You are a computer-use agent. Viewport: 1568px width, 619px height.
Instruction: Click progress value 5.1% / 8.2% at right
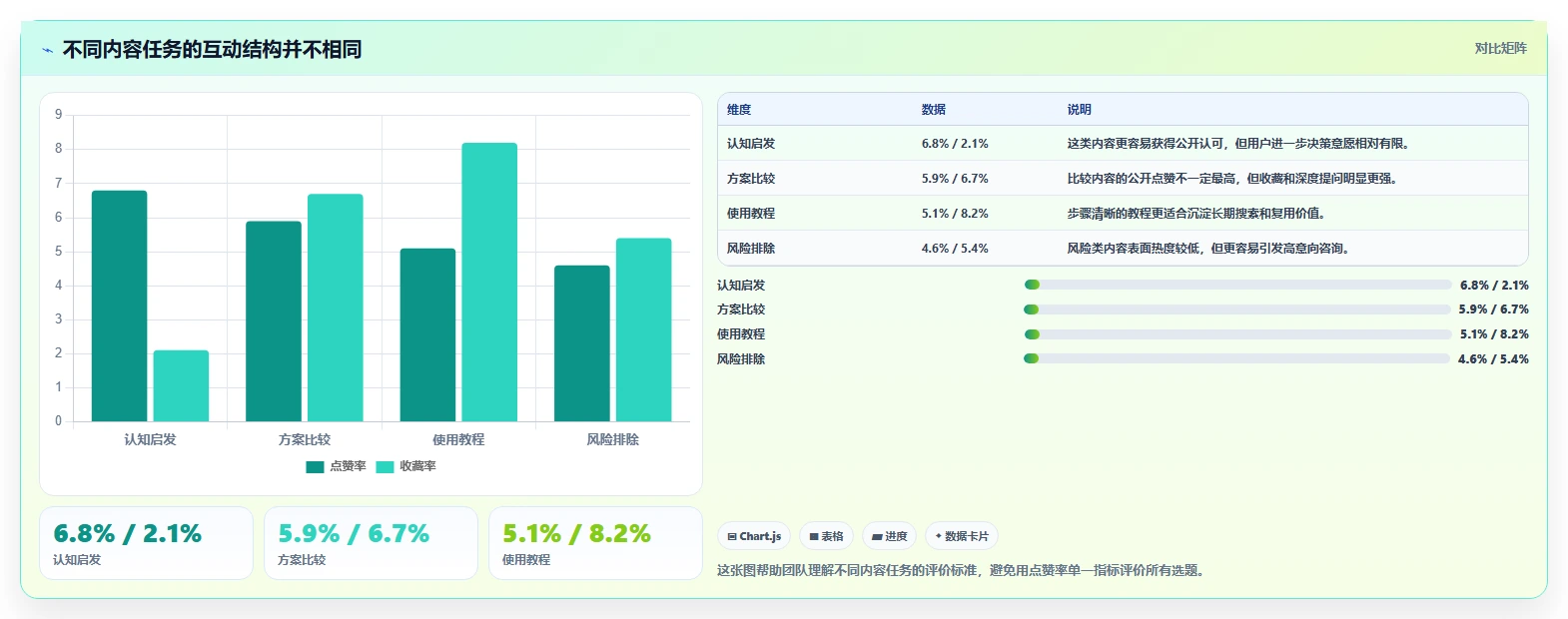[x=1494, y=334]
